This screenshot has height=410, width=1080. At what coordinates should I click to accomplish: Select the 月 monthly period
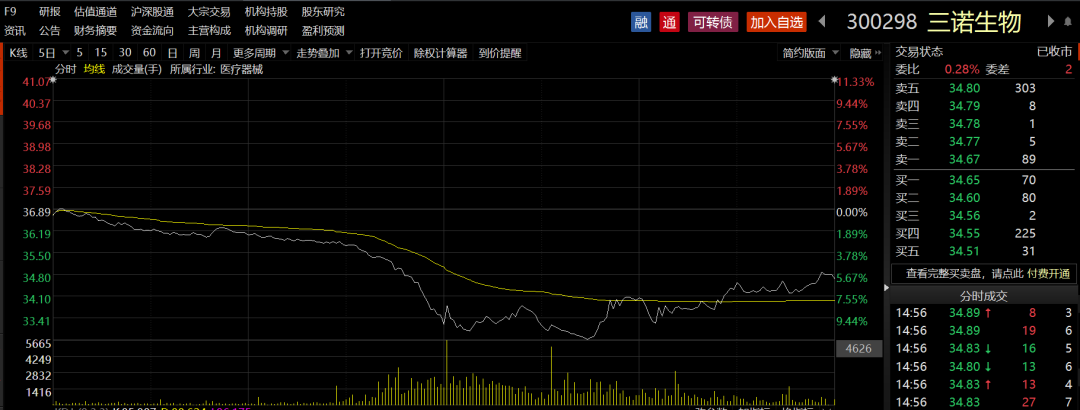(216, 53)
